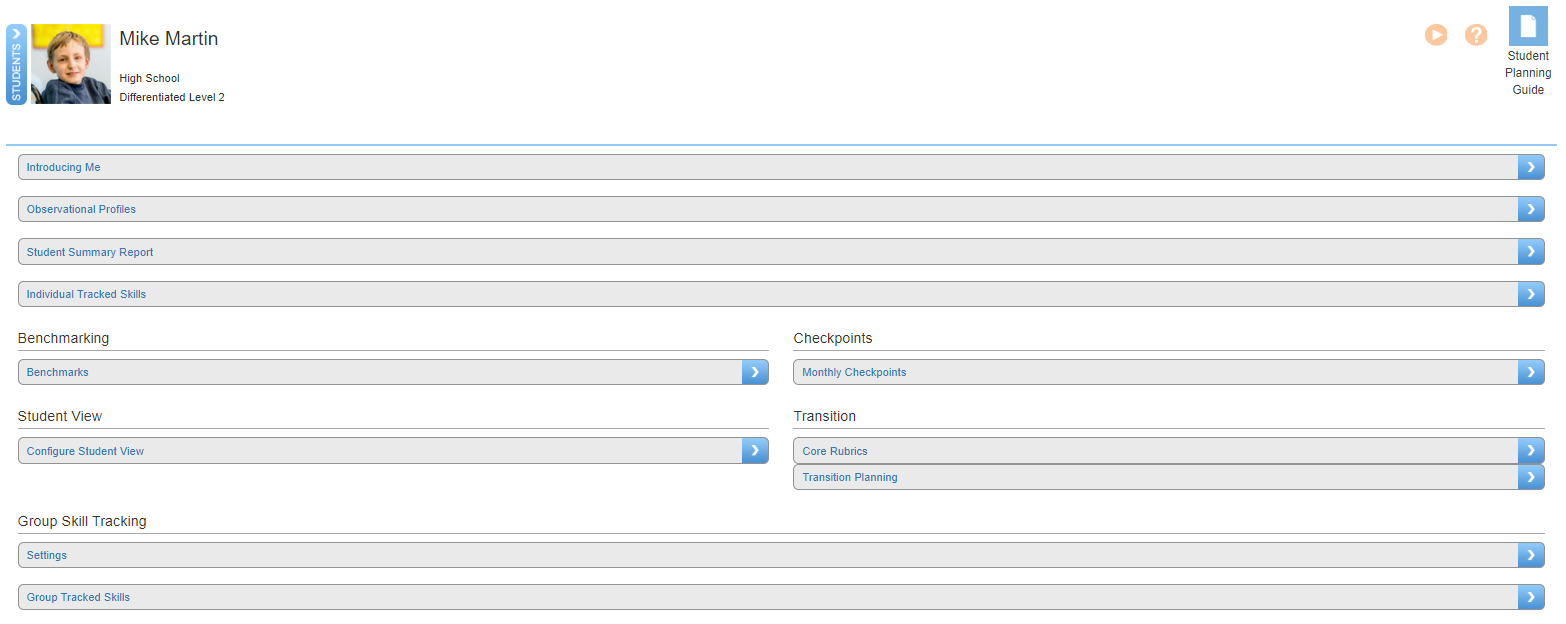The height and width of the screenshot is (624, 1566).
Task: Click the arrow button for Observational Profiles
Action: coord(1531,209)
